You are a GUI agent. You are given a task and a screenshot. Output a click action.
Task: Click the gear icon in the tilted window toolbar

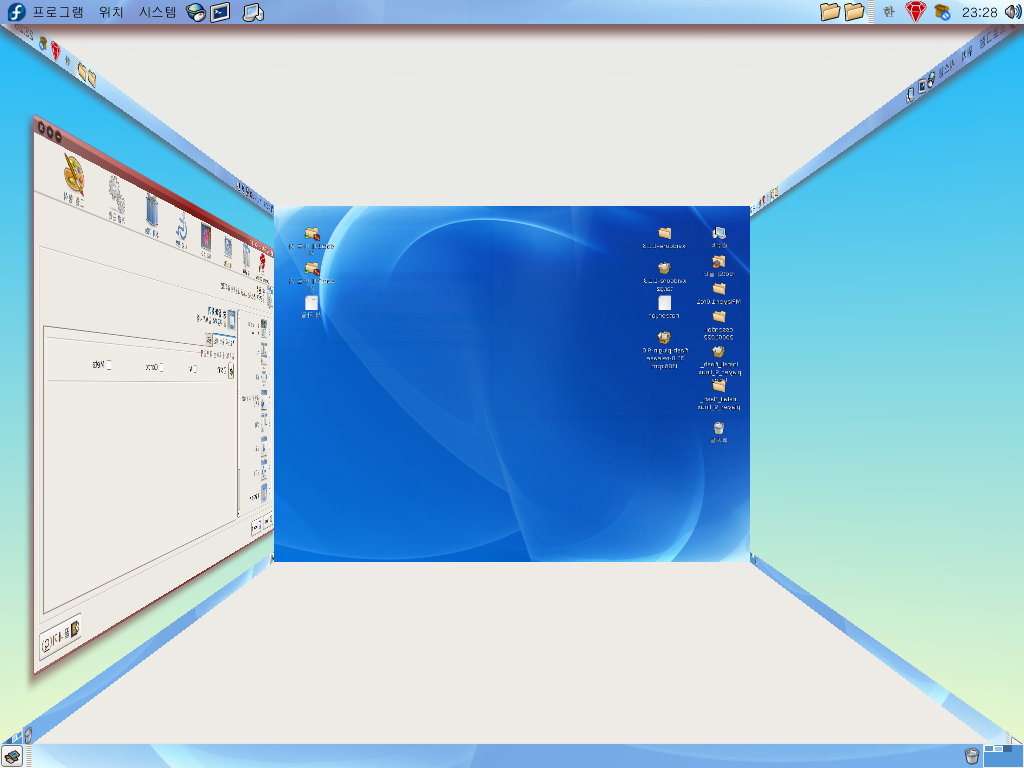tap(116, 194)
